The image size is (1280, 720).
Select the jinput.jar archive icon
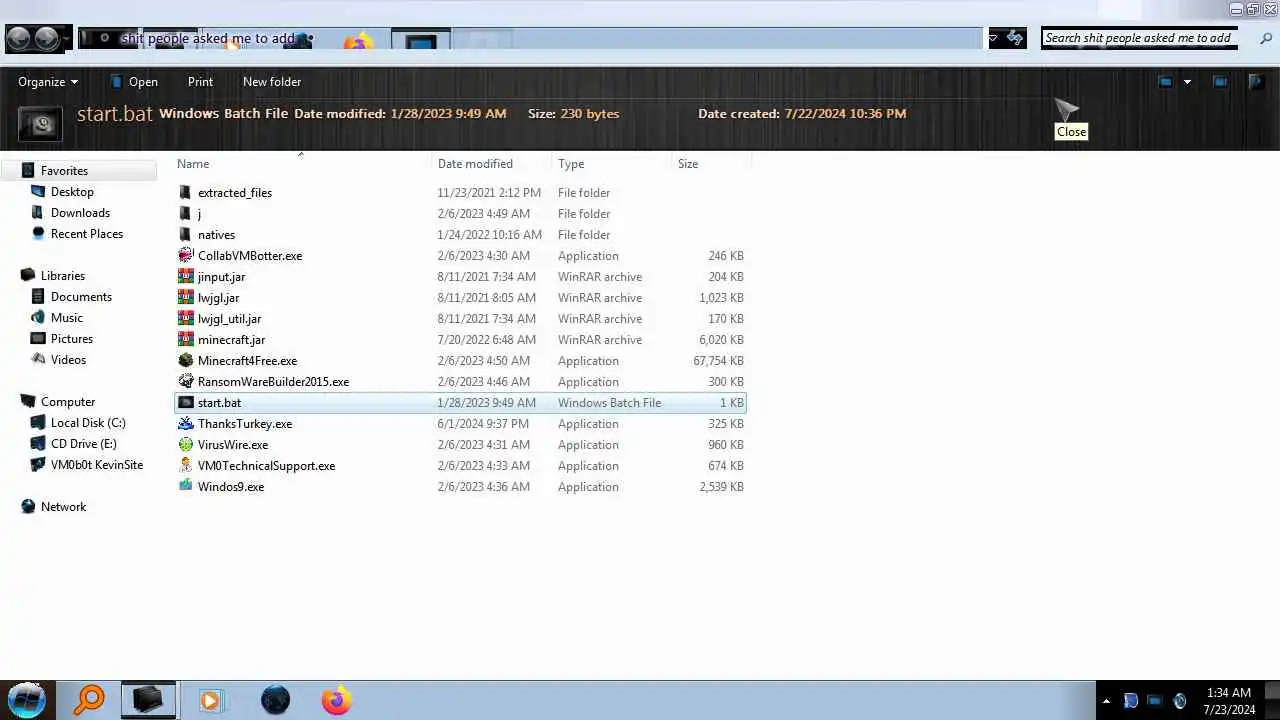185,277
